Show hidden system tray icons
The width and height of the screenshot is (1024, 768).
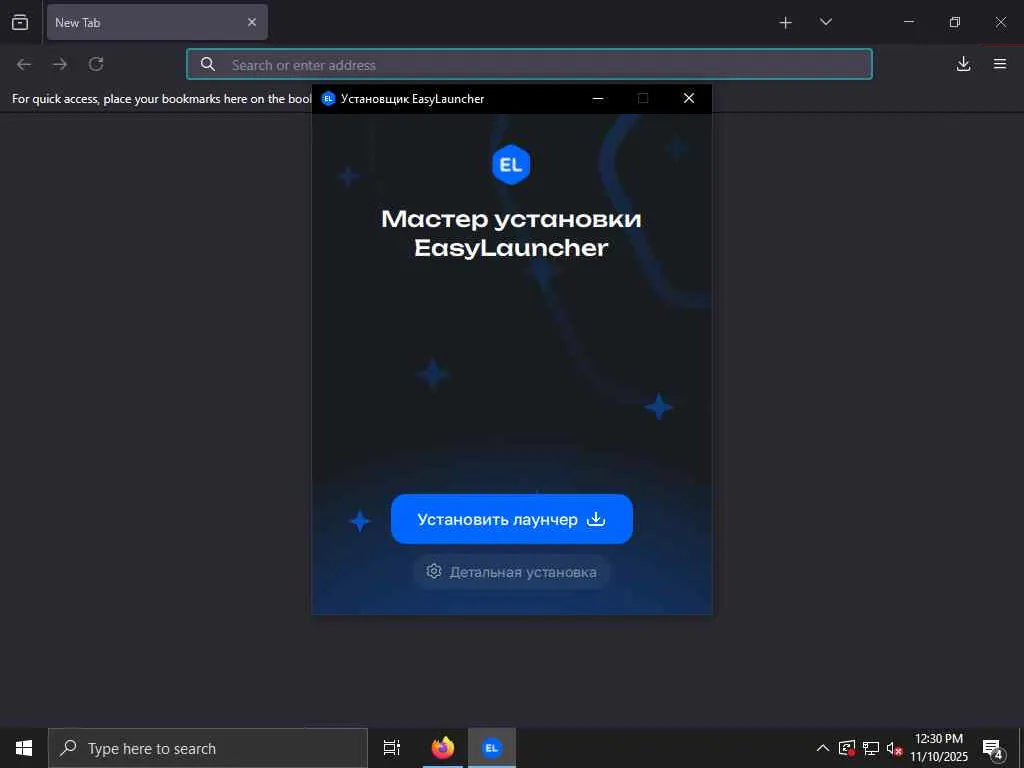tap(823, 748)
